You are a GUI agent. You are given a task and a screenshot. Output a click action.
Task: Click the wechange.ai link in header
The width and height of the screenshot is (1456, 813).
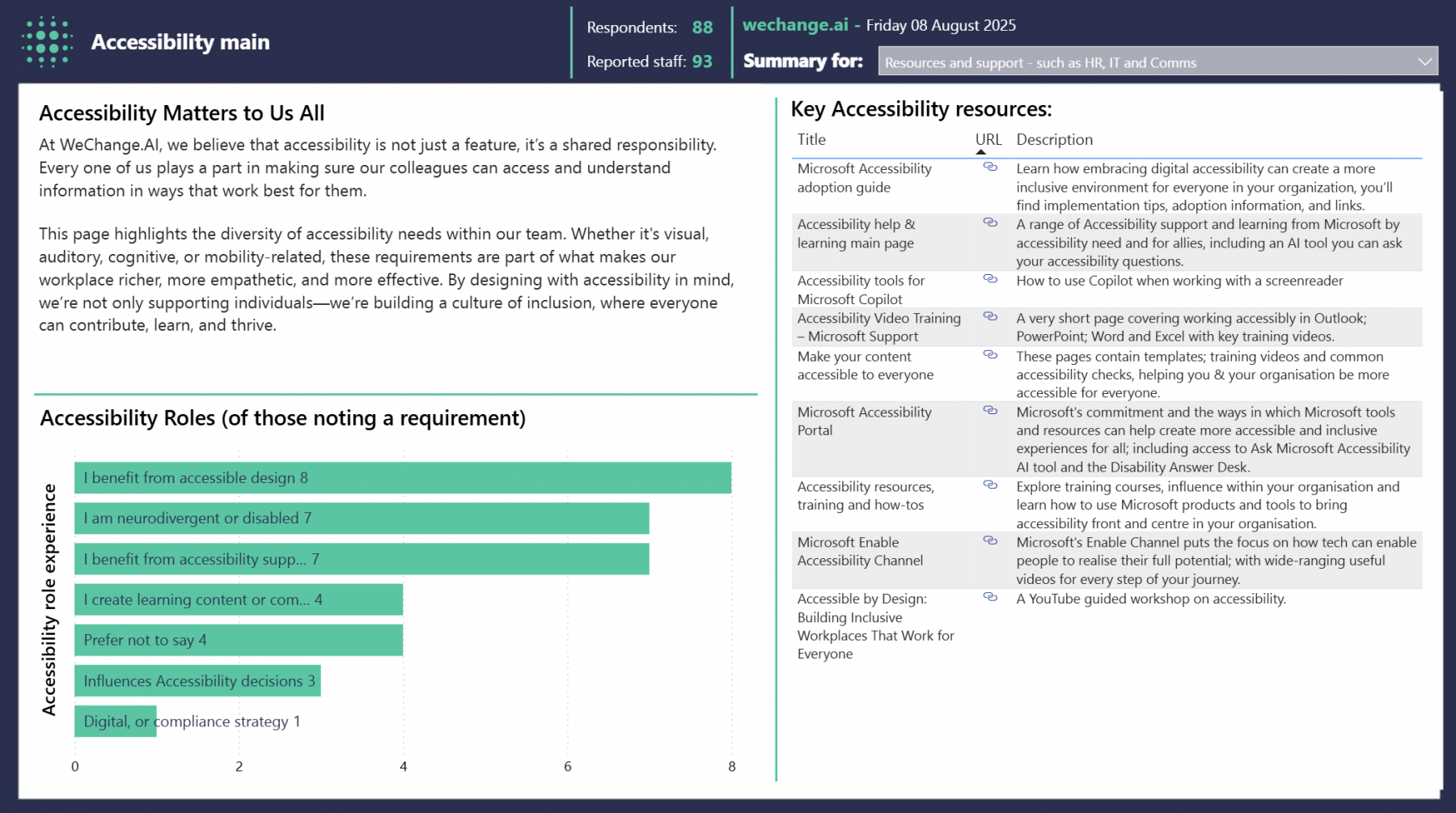795,25
